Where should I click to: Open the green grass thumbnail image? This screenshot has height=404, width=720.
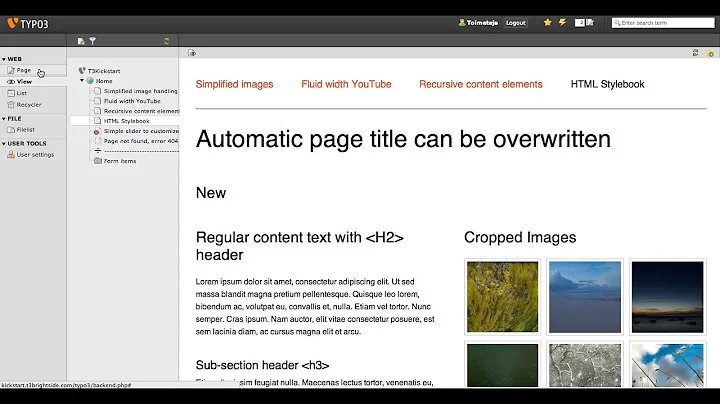coord(502,297)
